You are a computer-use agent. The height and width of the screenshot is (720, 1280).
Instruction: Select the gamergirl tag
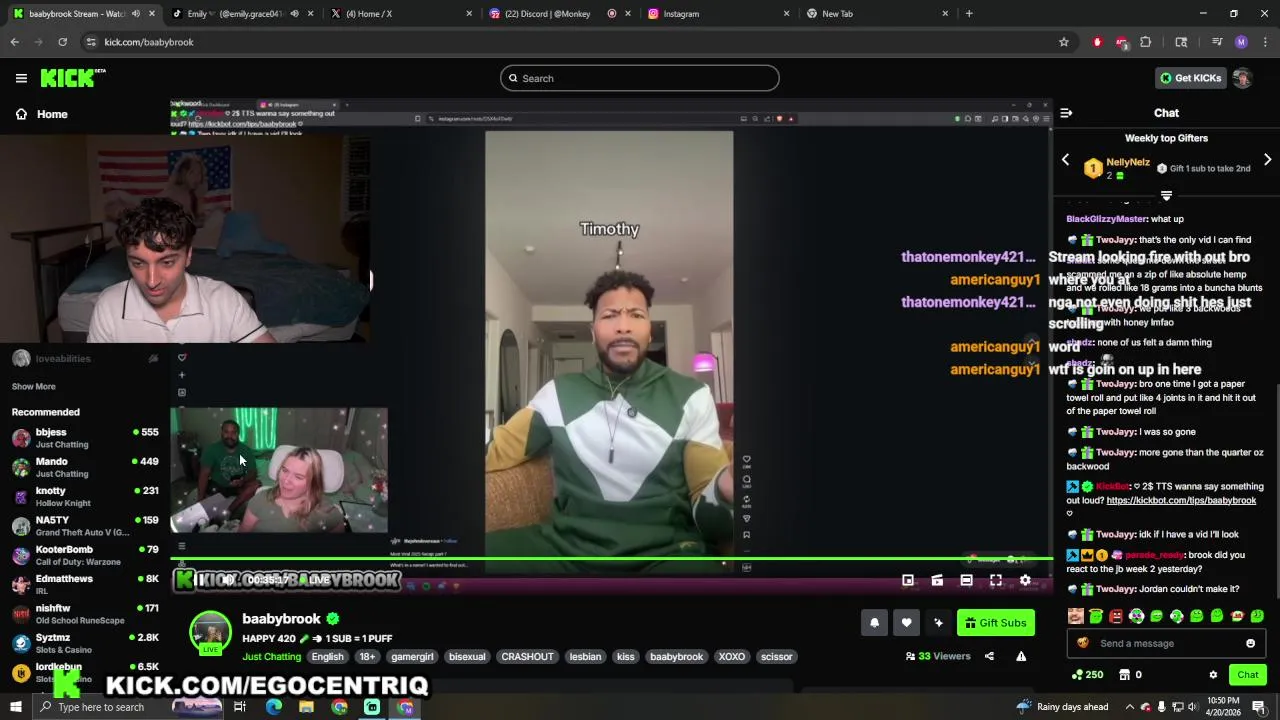[x=412, y=657]
